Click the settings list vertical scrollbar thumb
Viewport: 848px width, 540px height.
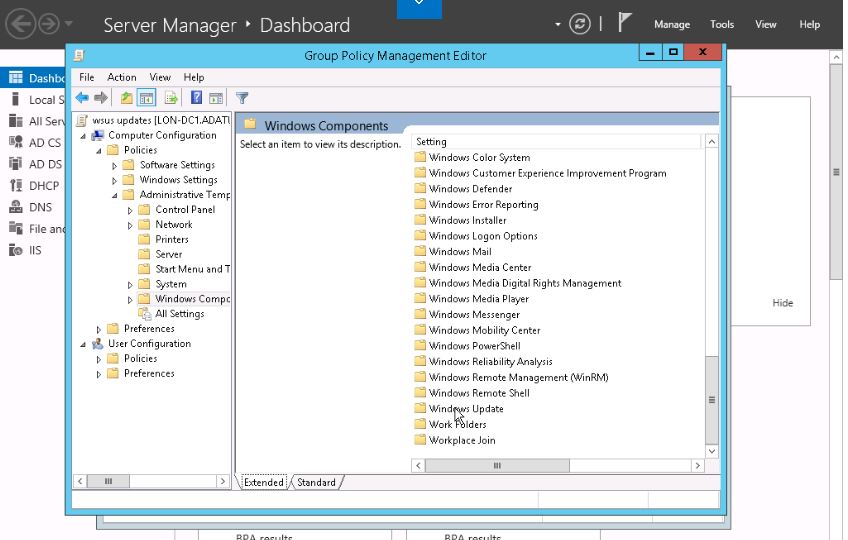712,399
